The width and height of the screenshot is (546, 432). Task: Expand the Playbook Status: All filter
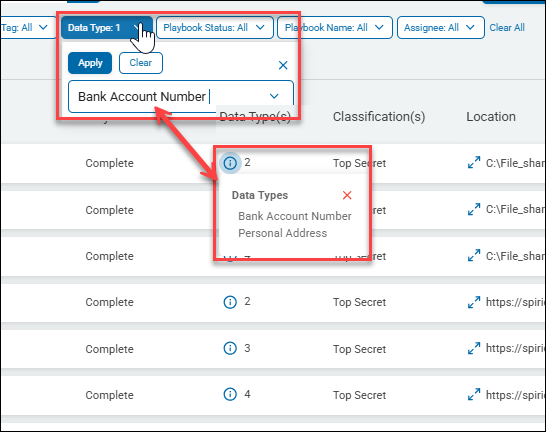(x=214, y=28)
